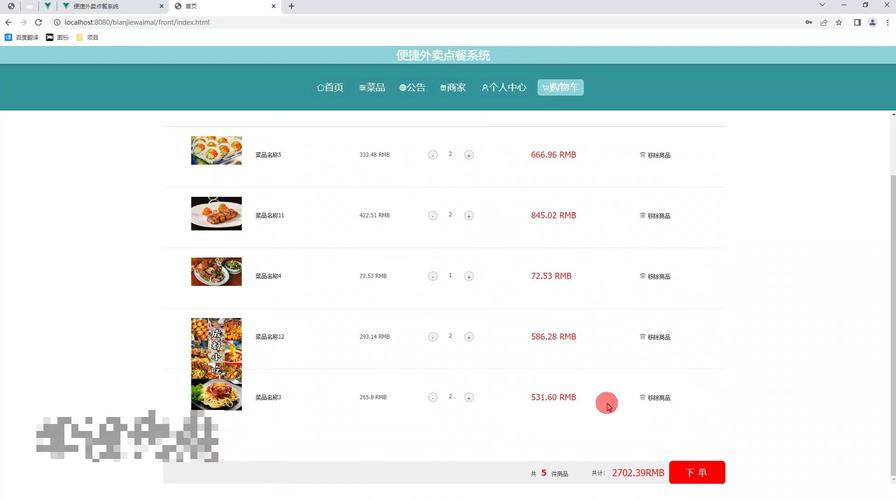Open 个人中心 personal center

[504, 88]
